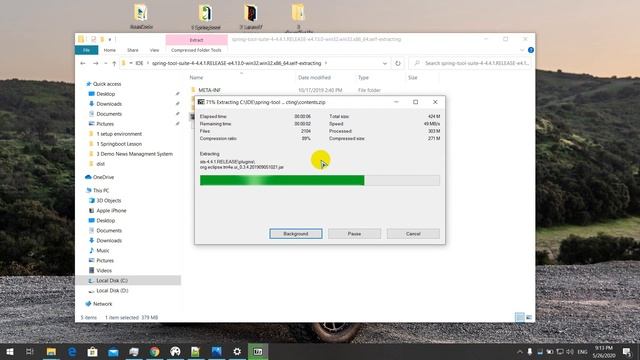The height and width of the screenshot is (360, 640).
Task: Open Quick Access Toolbar customize dropdown
Action: point(109,40)
